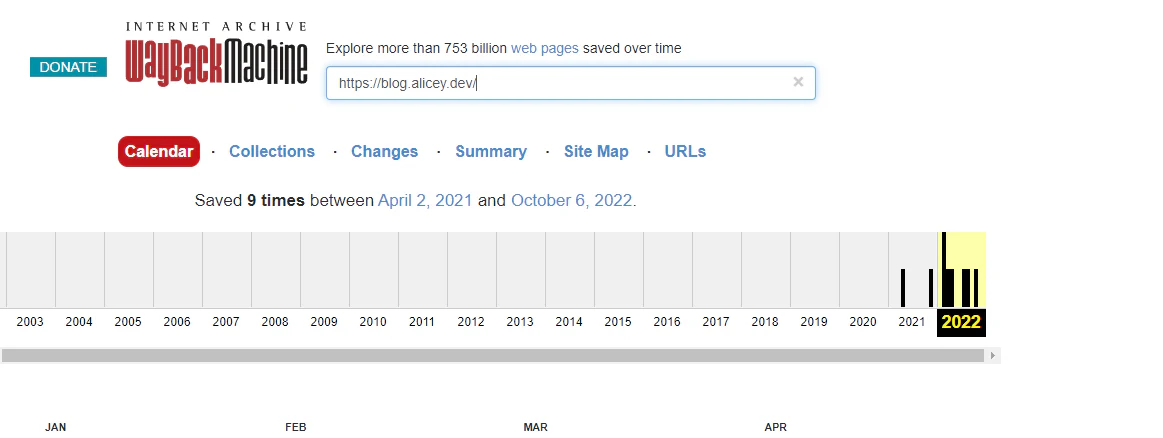The height and width of the screenshot is (438, 1163).
Task: Click the timeline scrollbar right arrow
Action: click(x=993, y=356)
